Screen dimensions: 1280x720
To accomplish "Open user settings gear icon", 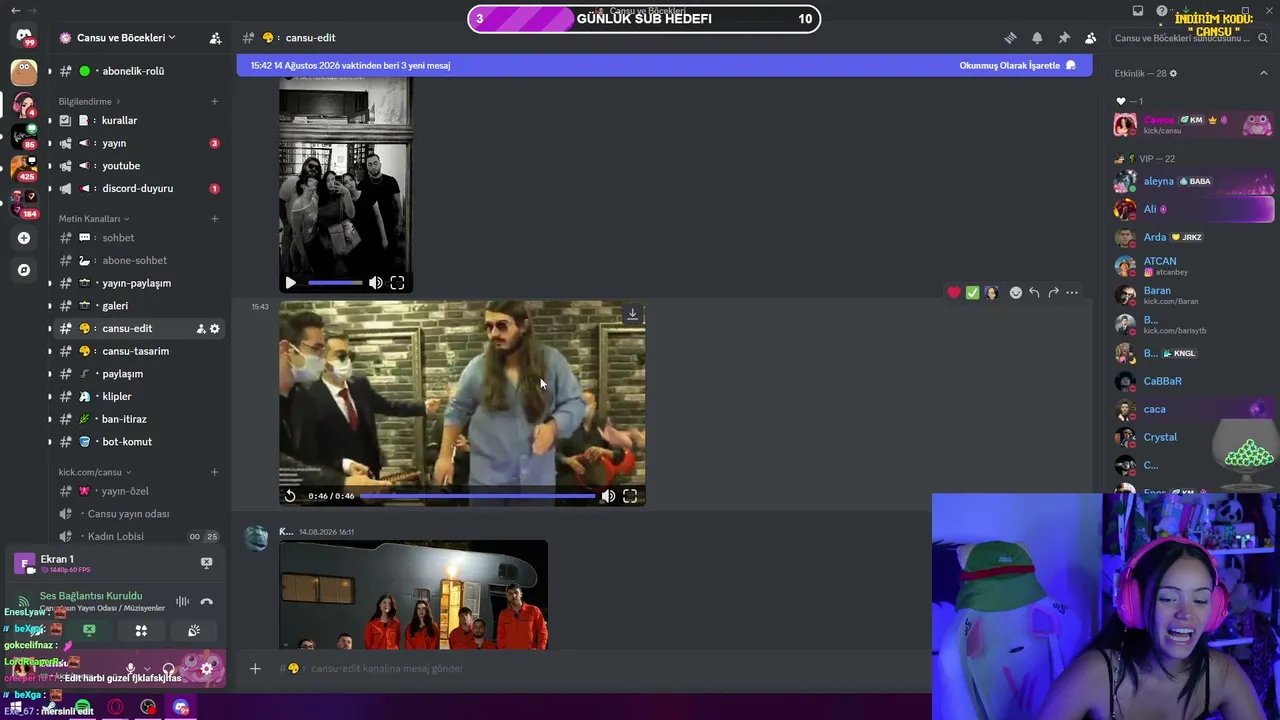I will [206, 668].
